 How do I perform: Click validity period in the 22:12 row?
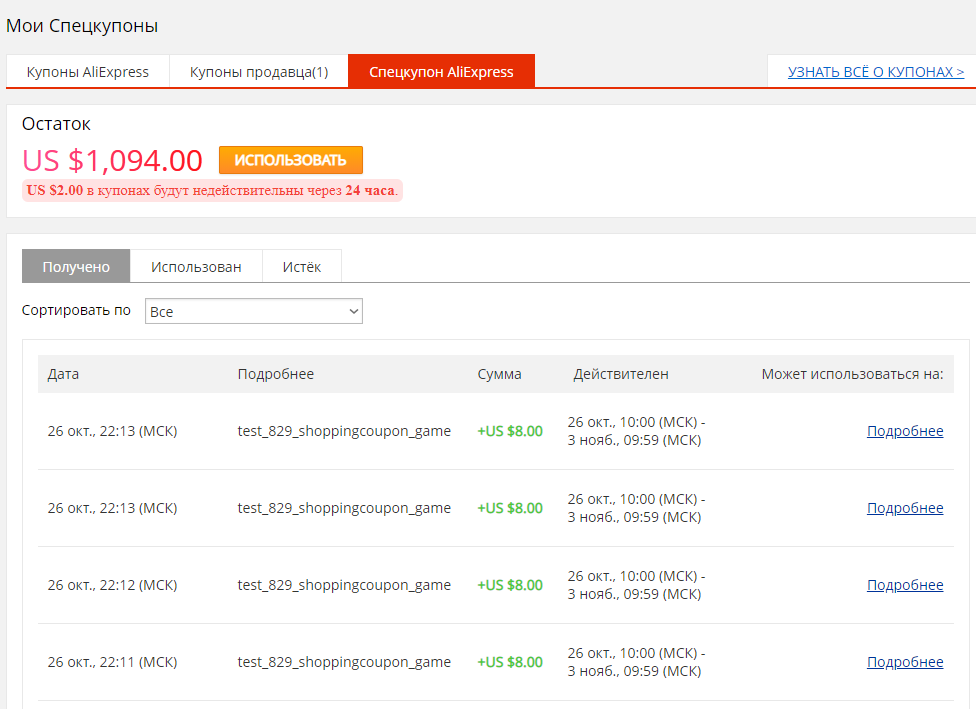(x=636, y=585)
